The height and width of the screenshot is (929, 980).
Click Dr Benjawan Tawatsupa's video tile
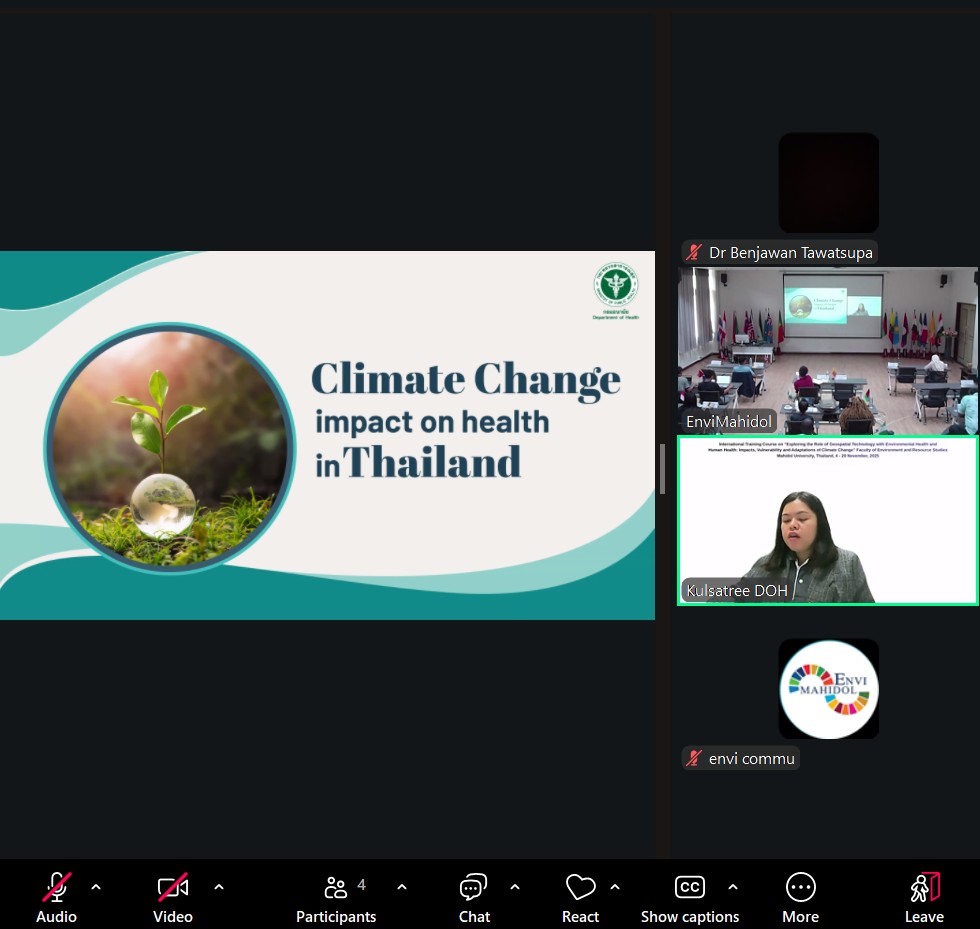pos(828,183)
